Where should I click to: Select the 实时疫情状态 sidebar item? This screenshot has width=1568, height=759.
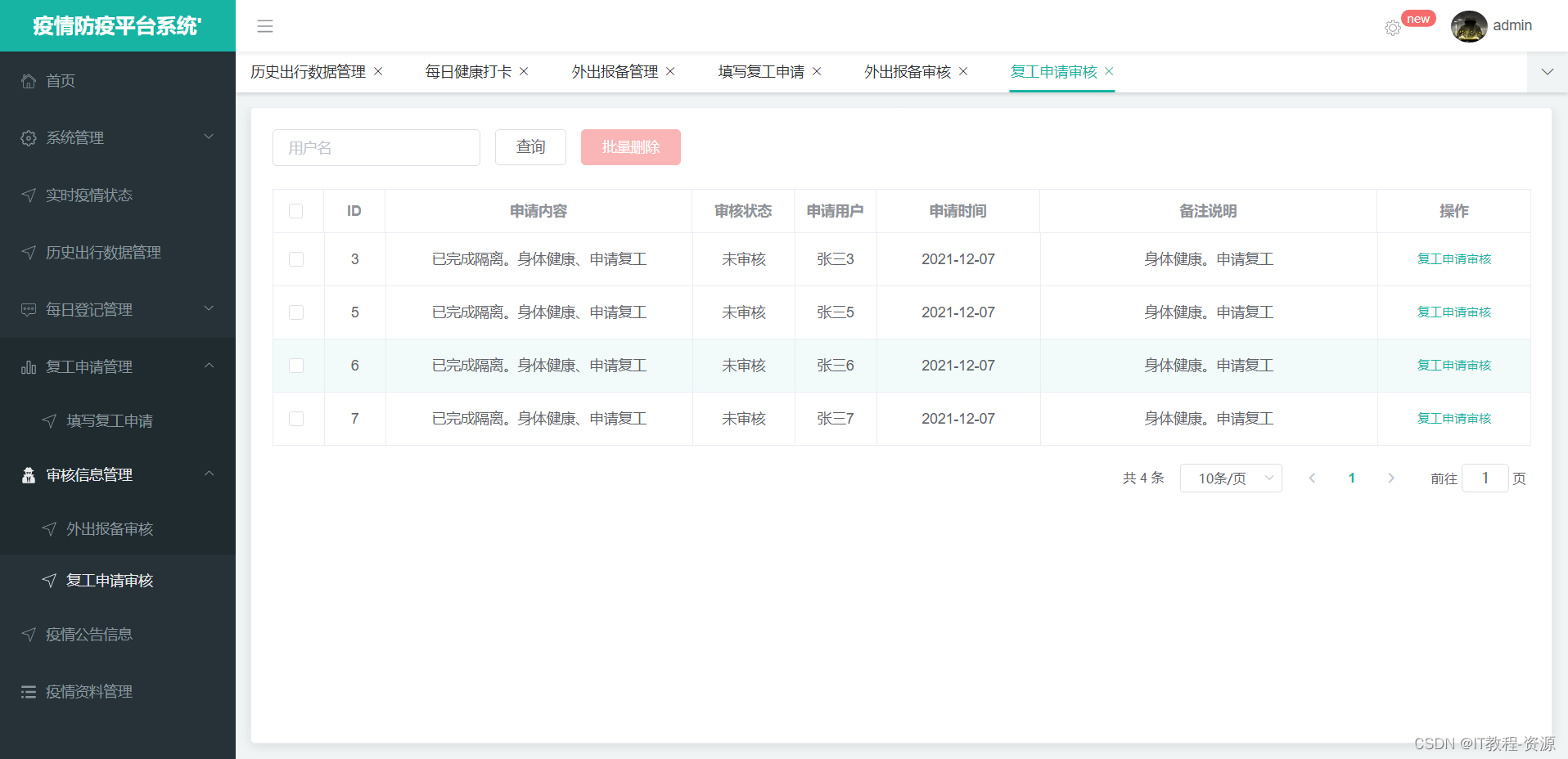point(89,195)
